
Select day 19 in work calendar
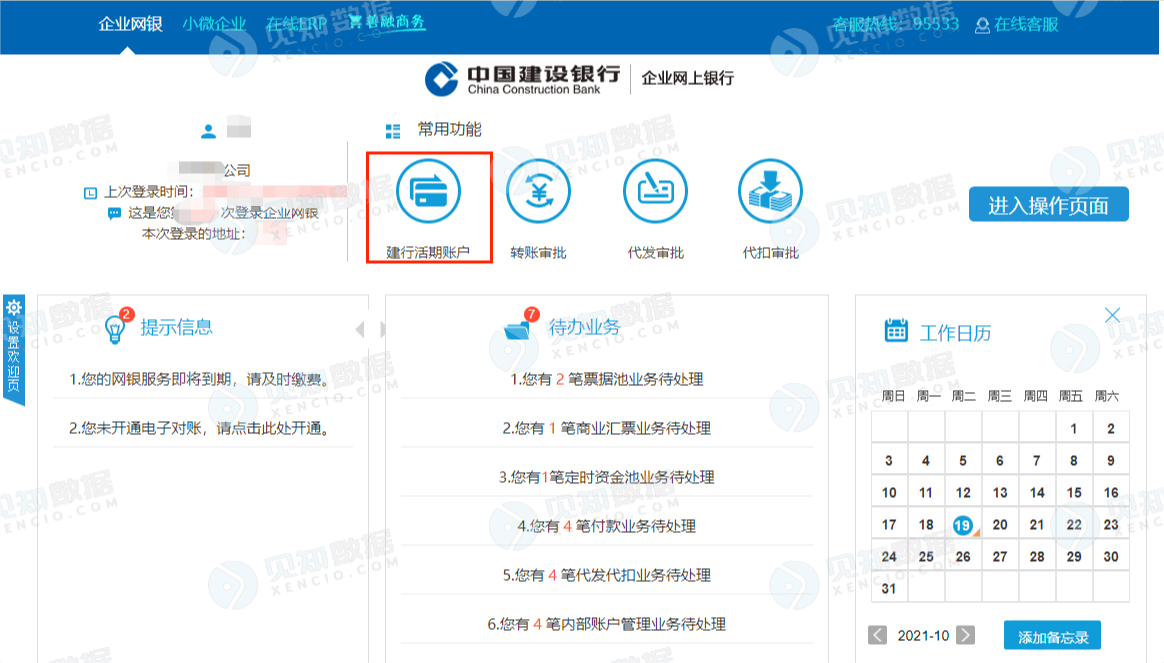[x=962, y=524]
